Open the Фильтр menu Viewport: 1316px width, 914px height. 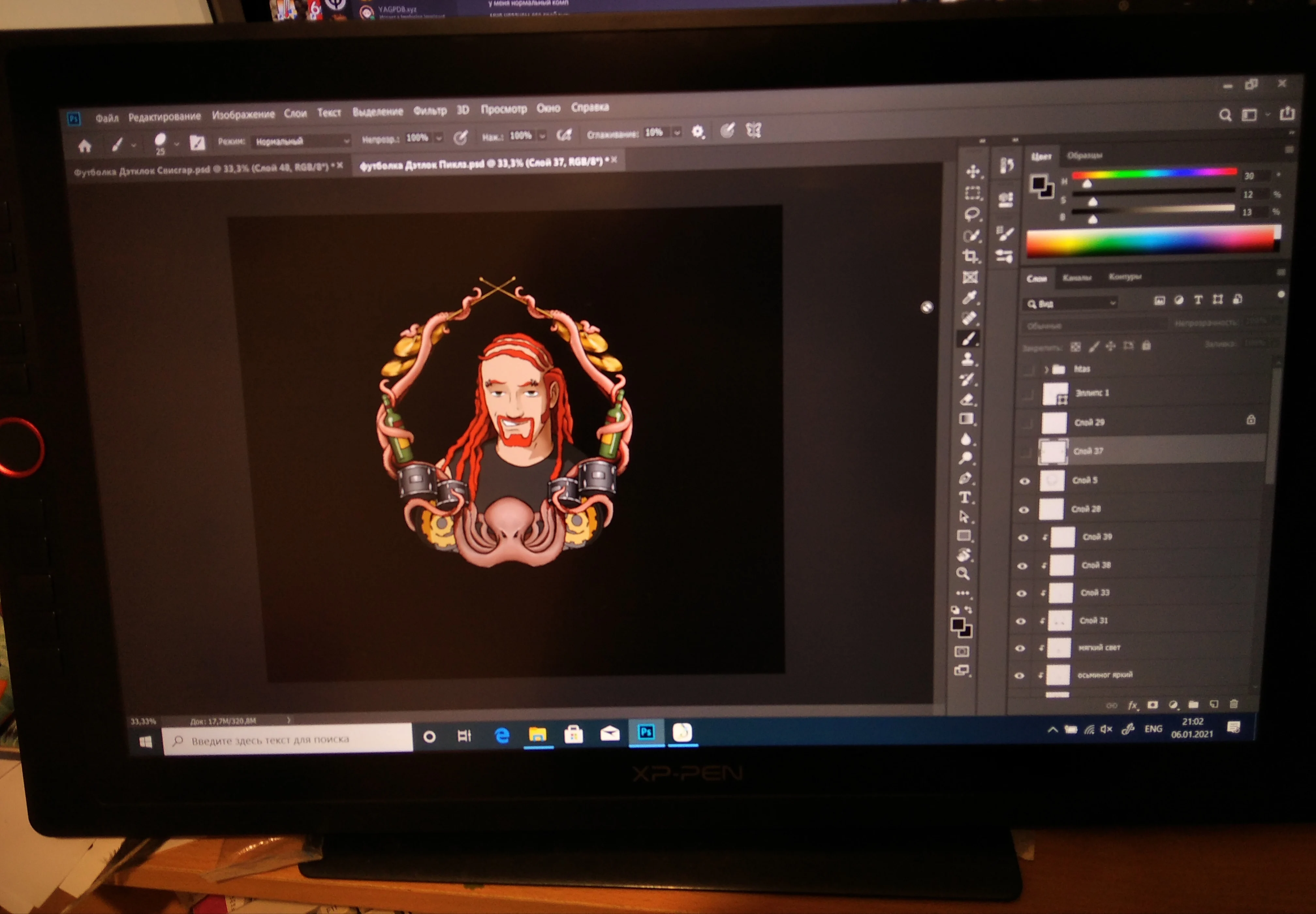click(x=430, y=111)
